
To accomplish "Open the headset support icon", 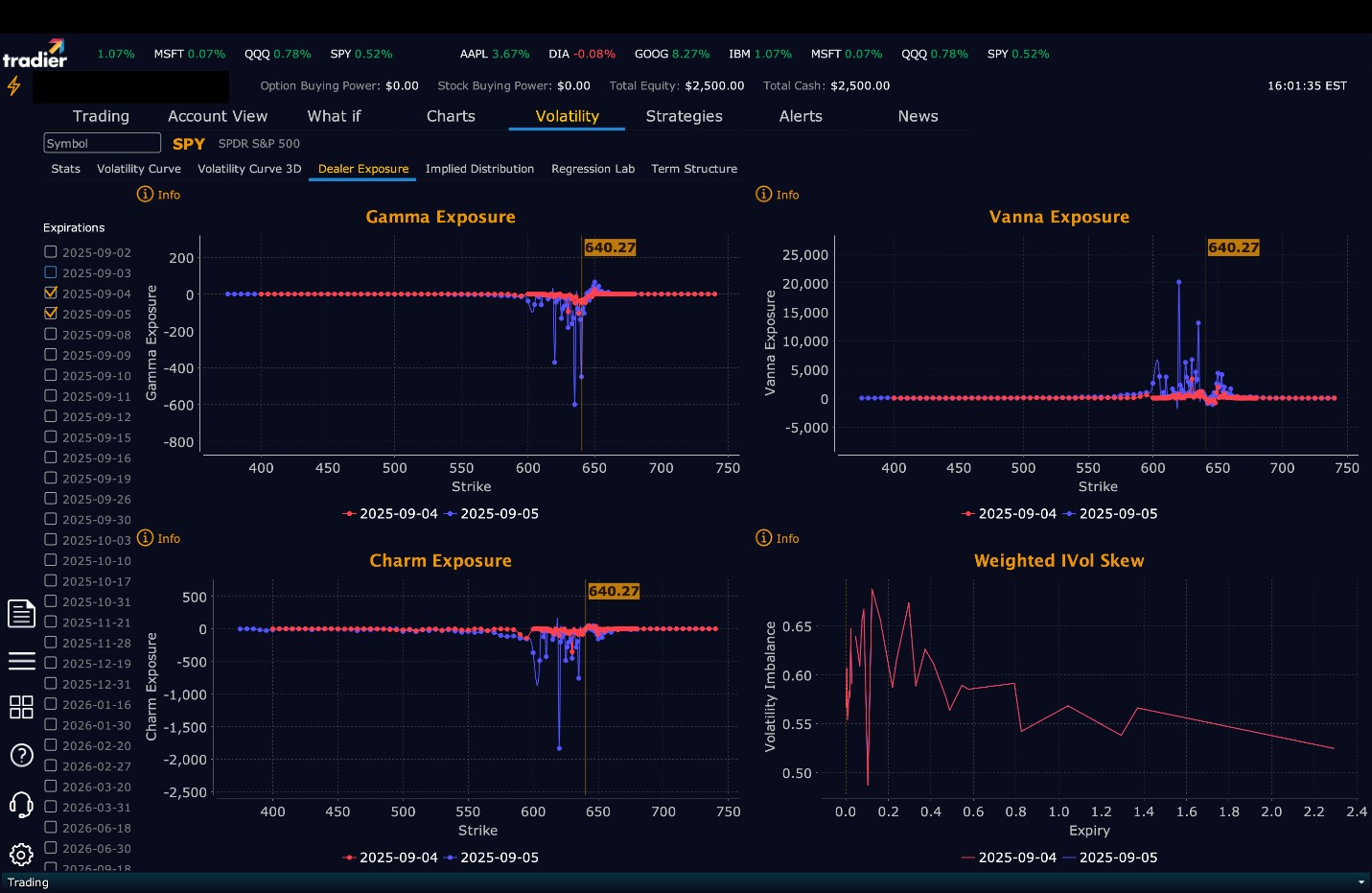I will point(21,804).
